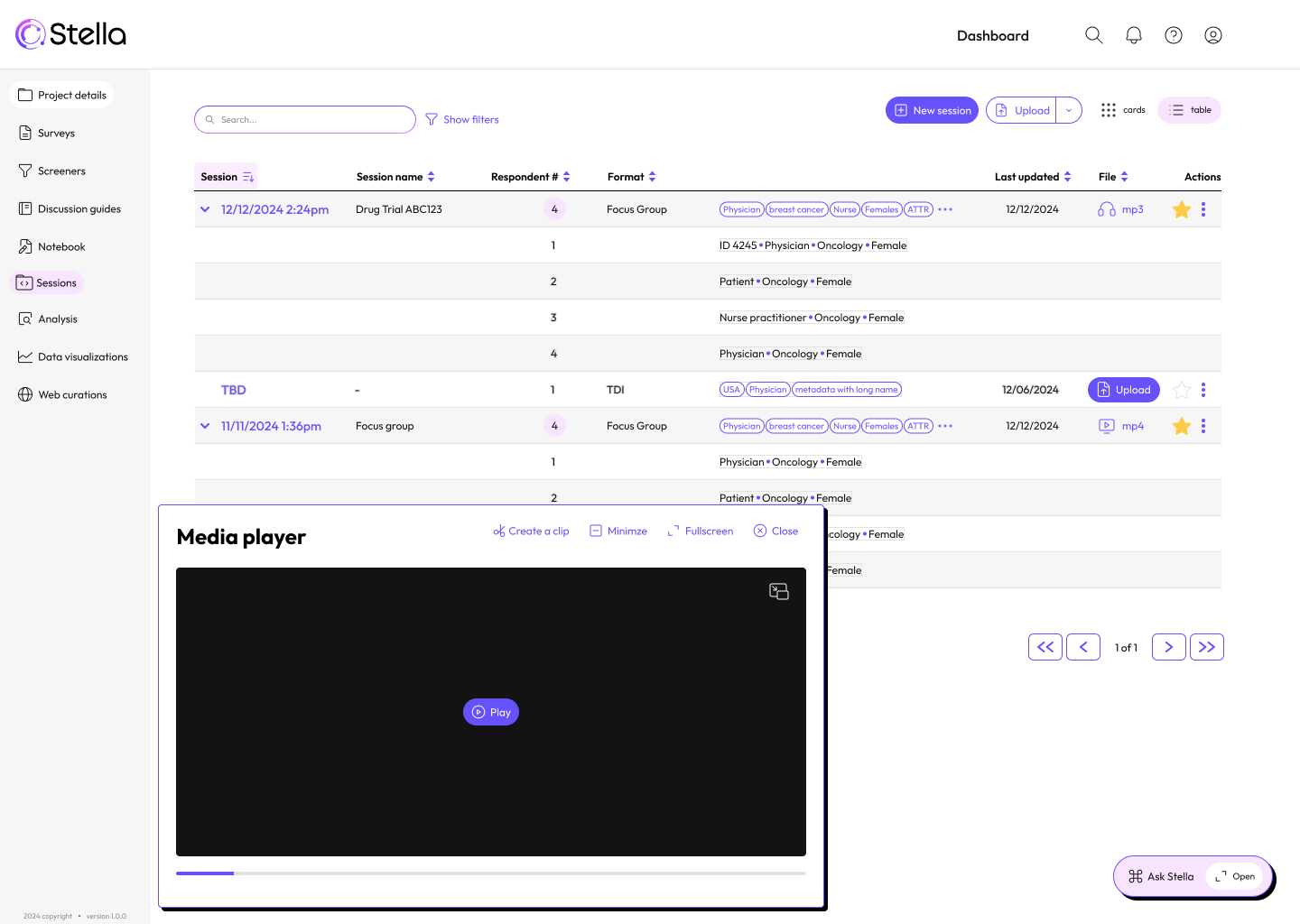
Task: Click Show filters link
Action: click(x=462, y=119)
